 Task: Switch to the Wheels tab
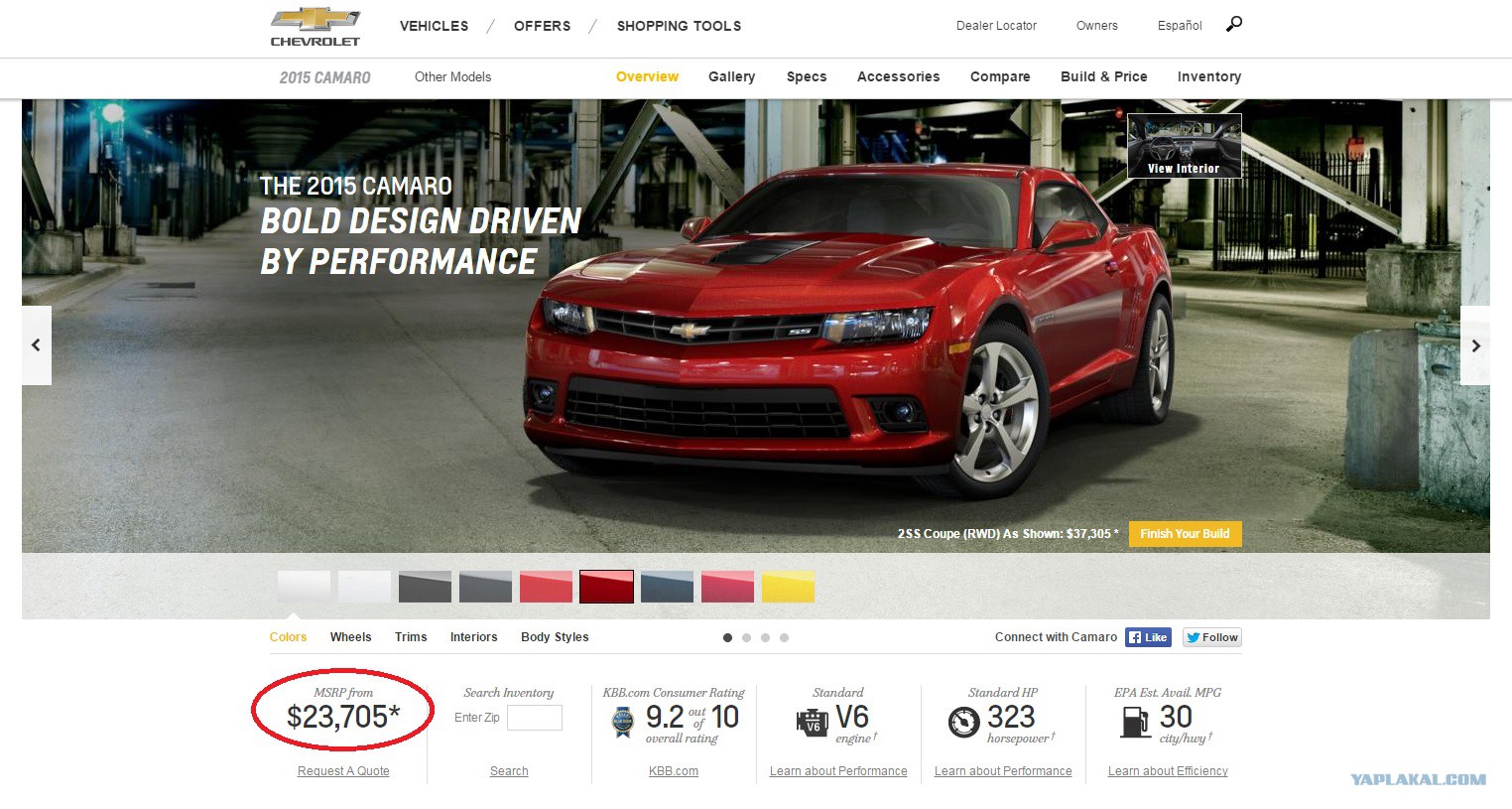[350, 637]
